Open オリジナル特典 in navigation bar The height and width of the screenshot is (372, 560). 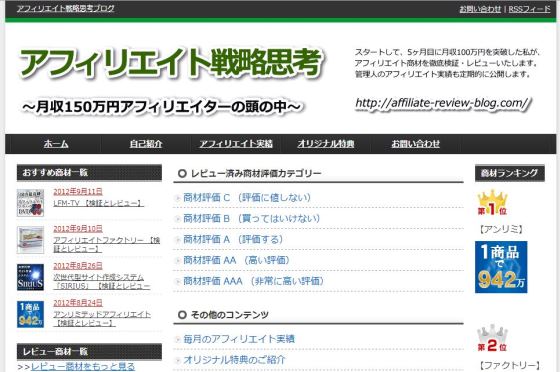click(x=326, y=144)
